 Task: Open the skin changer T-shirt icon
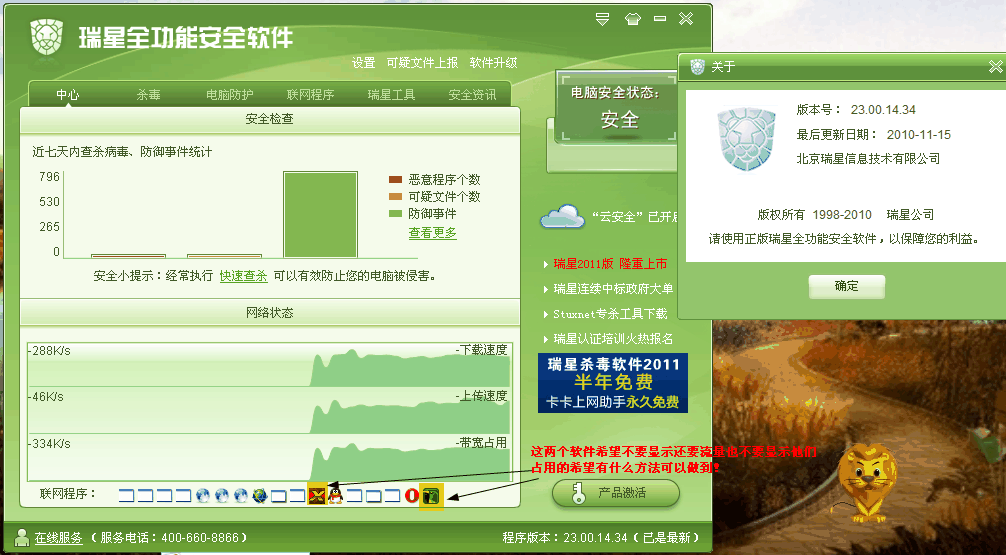pyautogui.click(x=633, y=19)
